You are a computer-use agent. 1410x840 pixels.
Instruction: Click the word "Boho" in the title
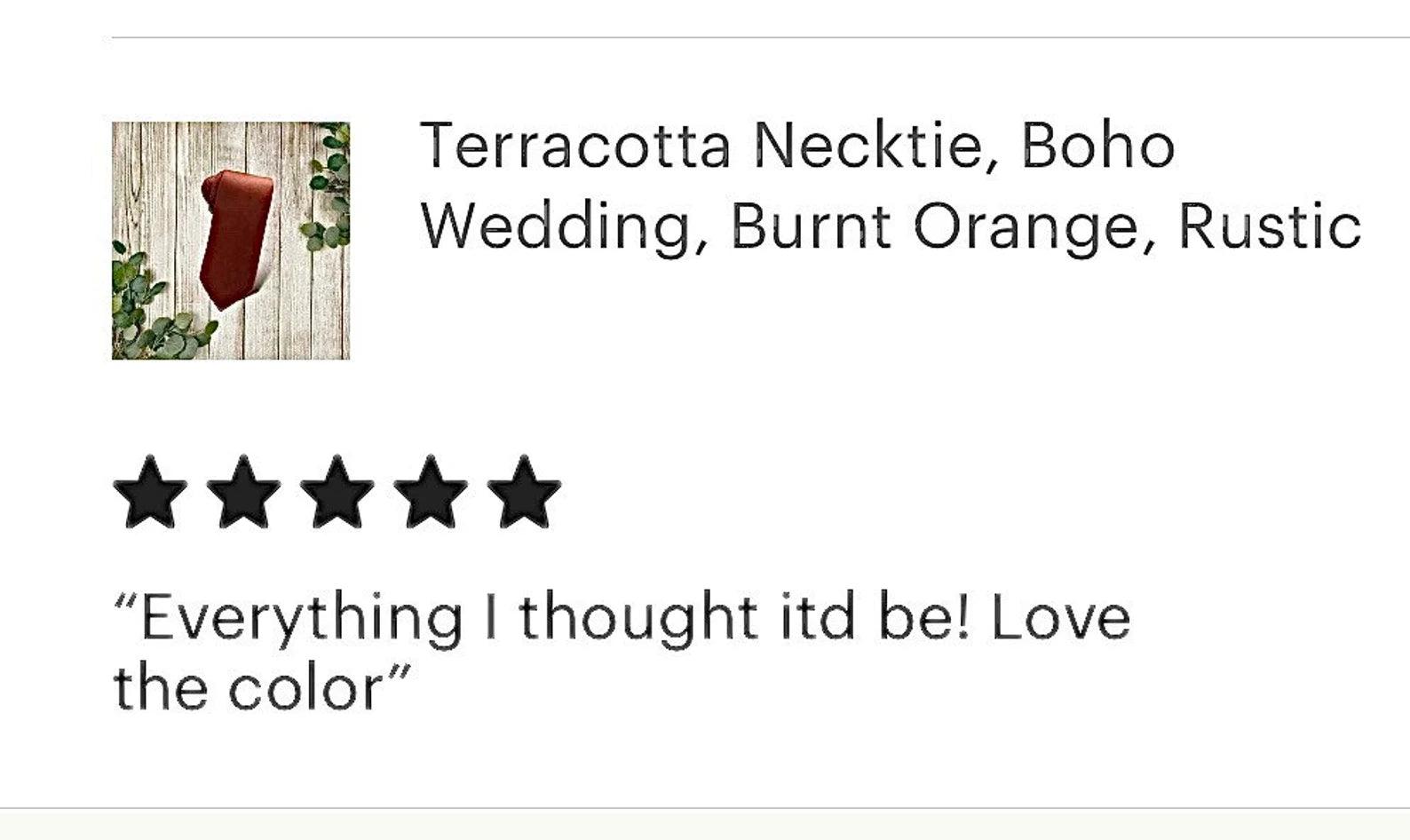pos(1097,146)
